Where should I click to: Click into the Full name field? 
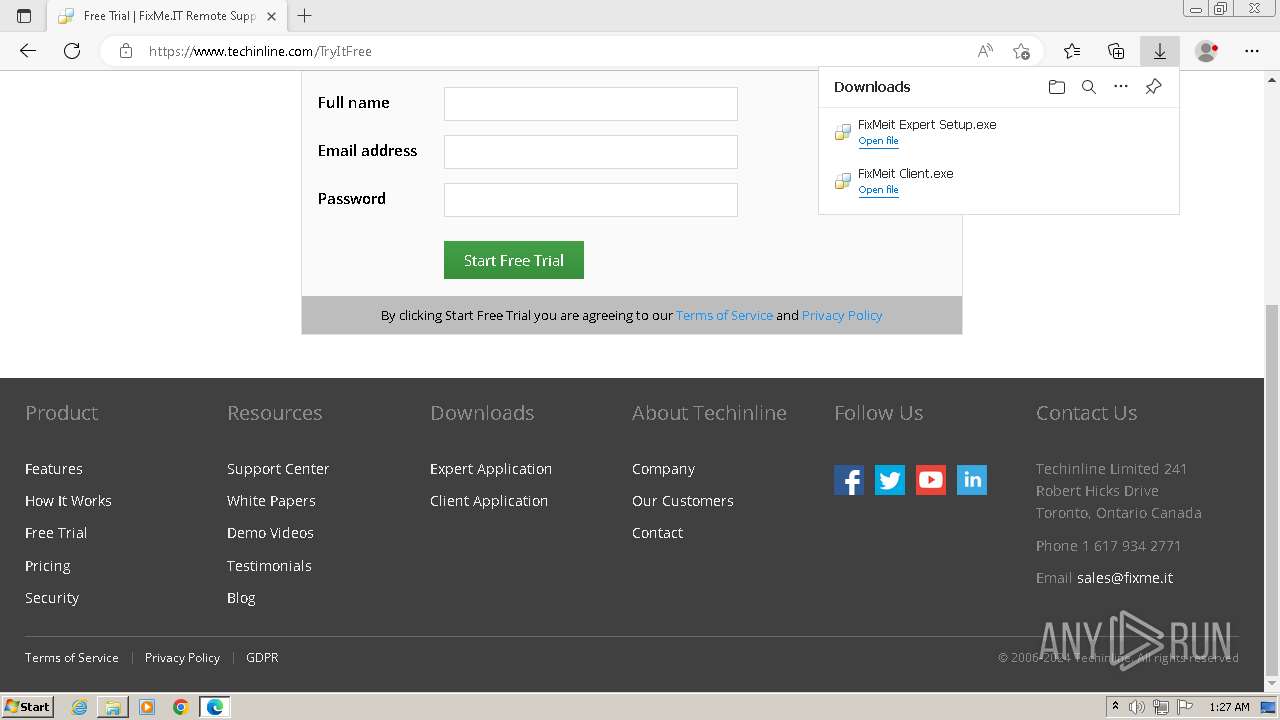coord(591,104)
